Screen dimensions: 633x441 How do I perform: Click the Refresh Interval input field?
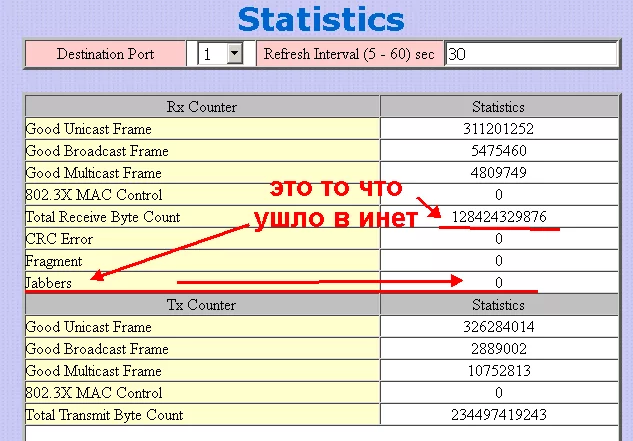tap(531, 54)
